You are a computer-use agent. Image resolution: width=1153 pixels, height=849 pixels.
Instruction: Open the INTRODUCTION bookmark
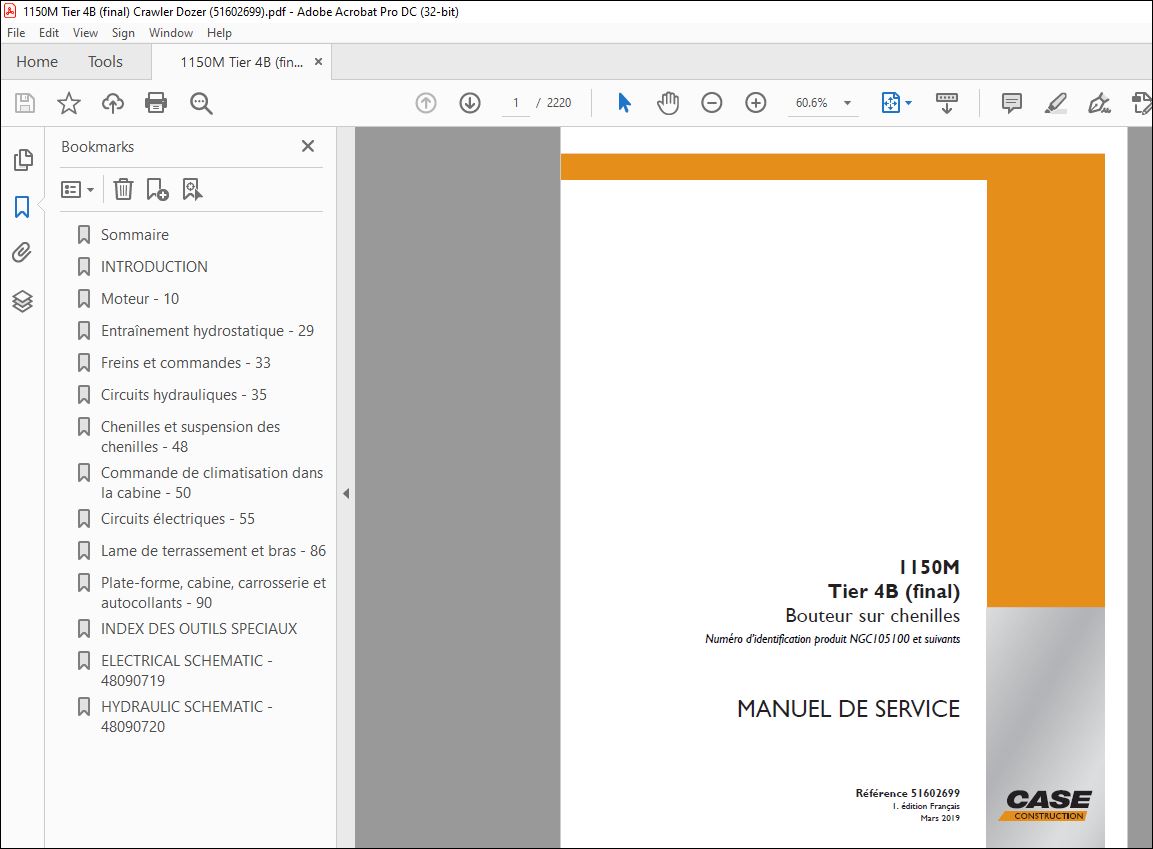click(x=154, y=267)
